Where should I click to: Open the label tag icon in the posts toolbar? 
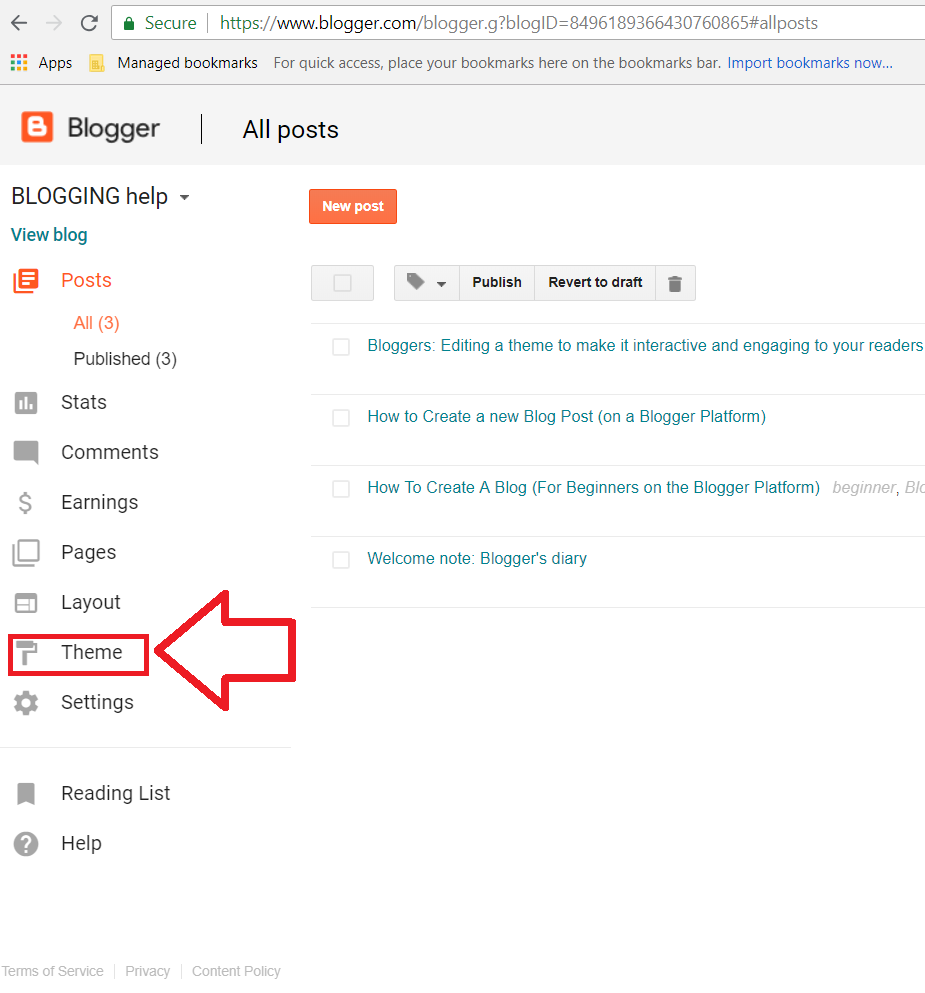(x=415, y=281)
